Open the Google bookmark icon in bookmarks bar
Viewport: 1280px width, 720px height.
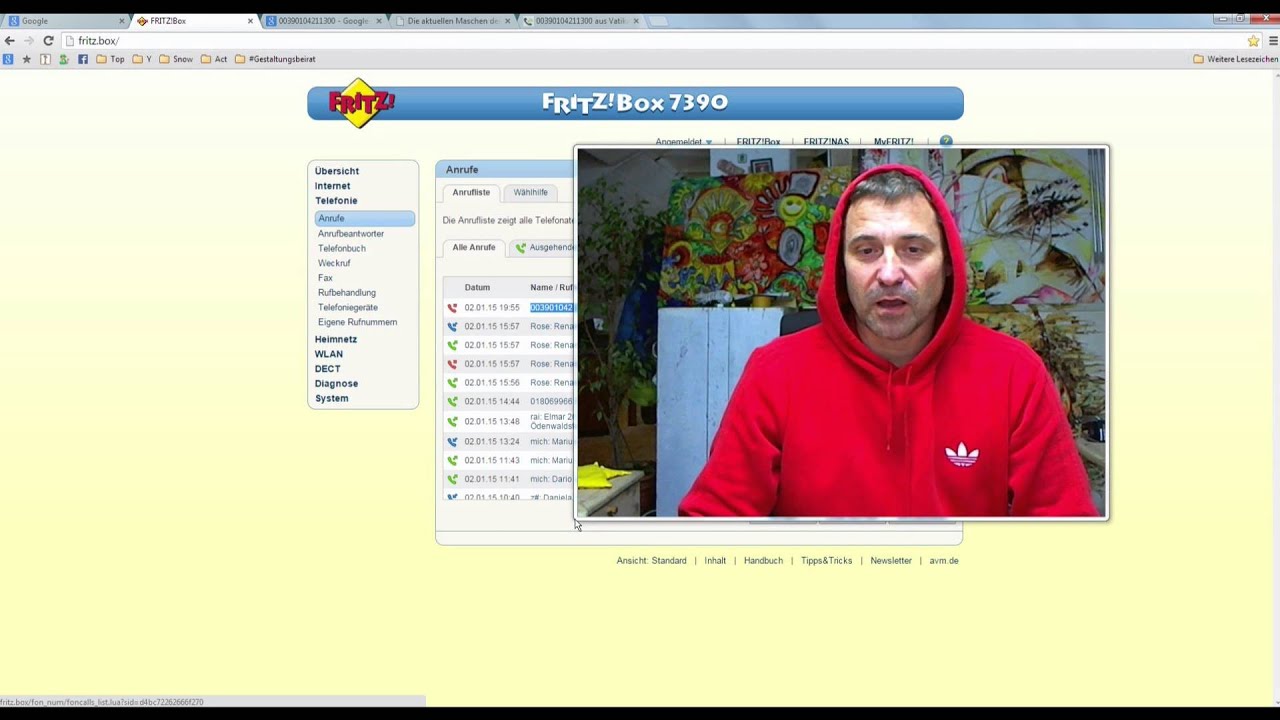[8, 59]
